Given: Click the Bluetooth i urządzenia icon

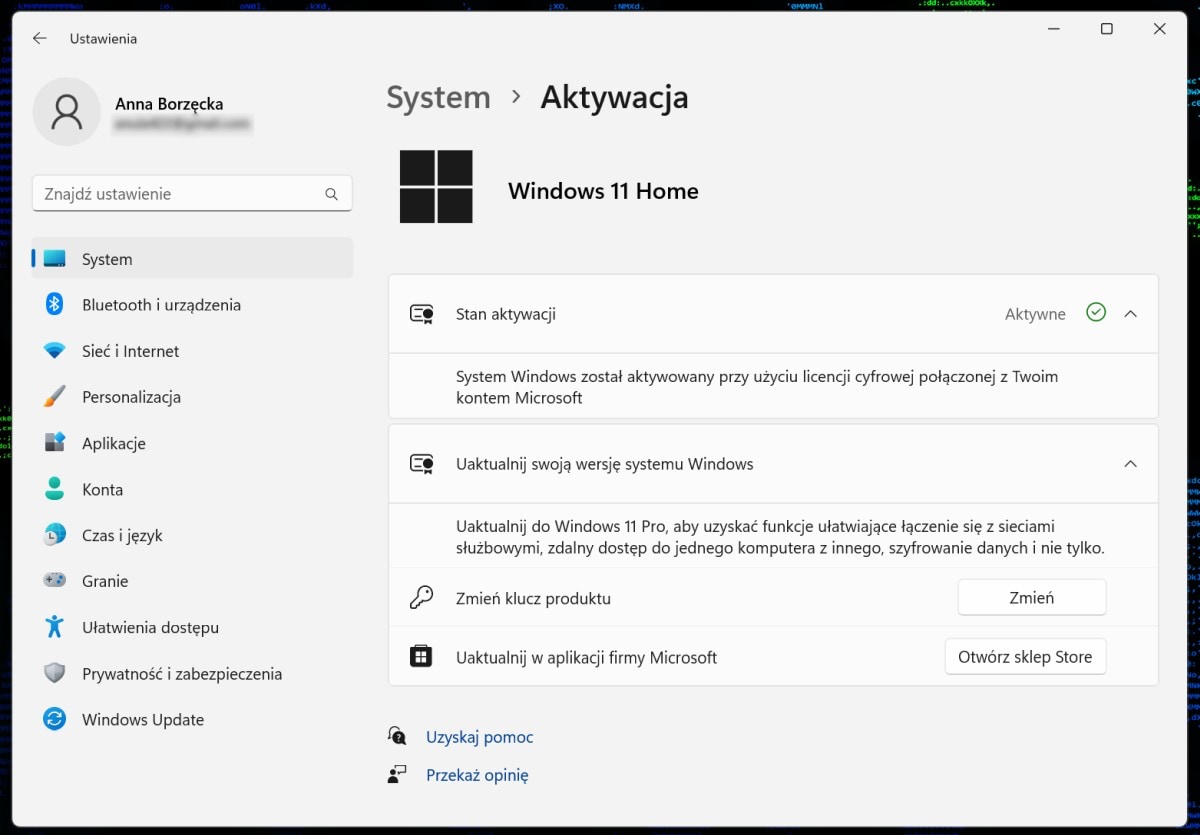Looking at the screenshot, I should 55,305.
